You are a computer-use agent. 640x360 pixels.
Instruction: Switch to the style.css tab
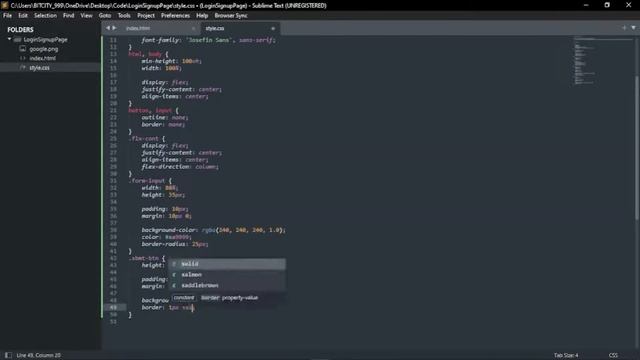(215, 28)
